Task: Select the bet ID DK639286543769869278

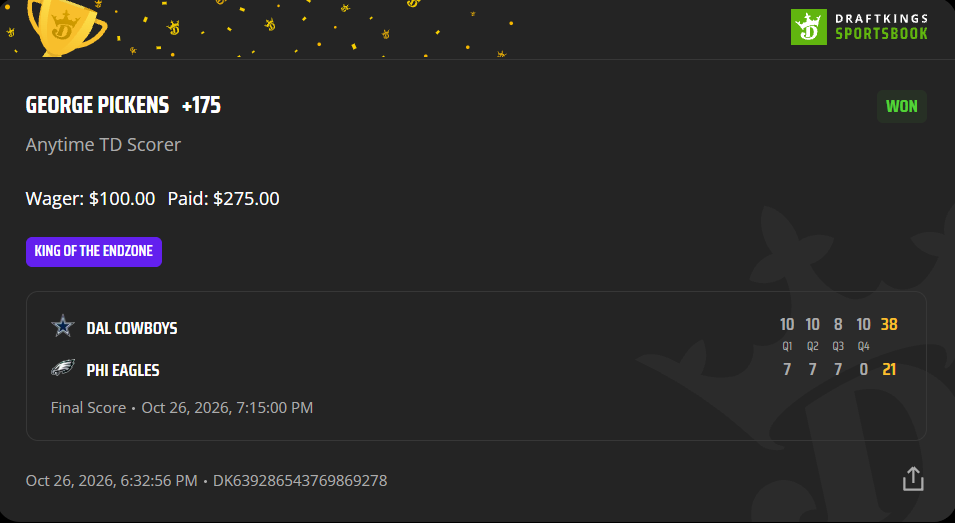Action: [300, 480]
